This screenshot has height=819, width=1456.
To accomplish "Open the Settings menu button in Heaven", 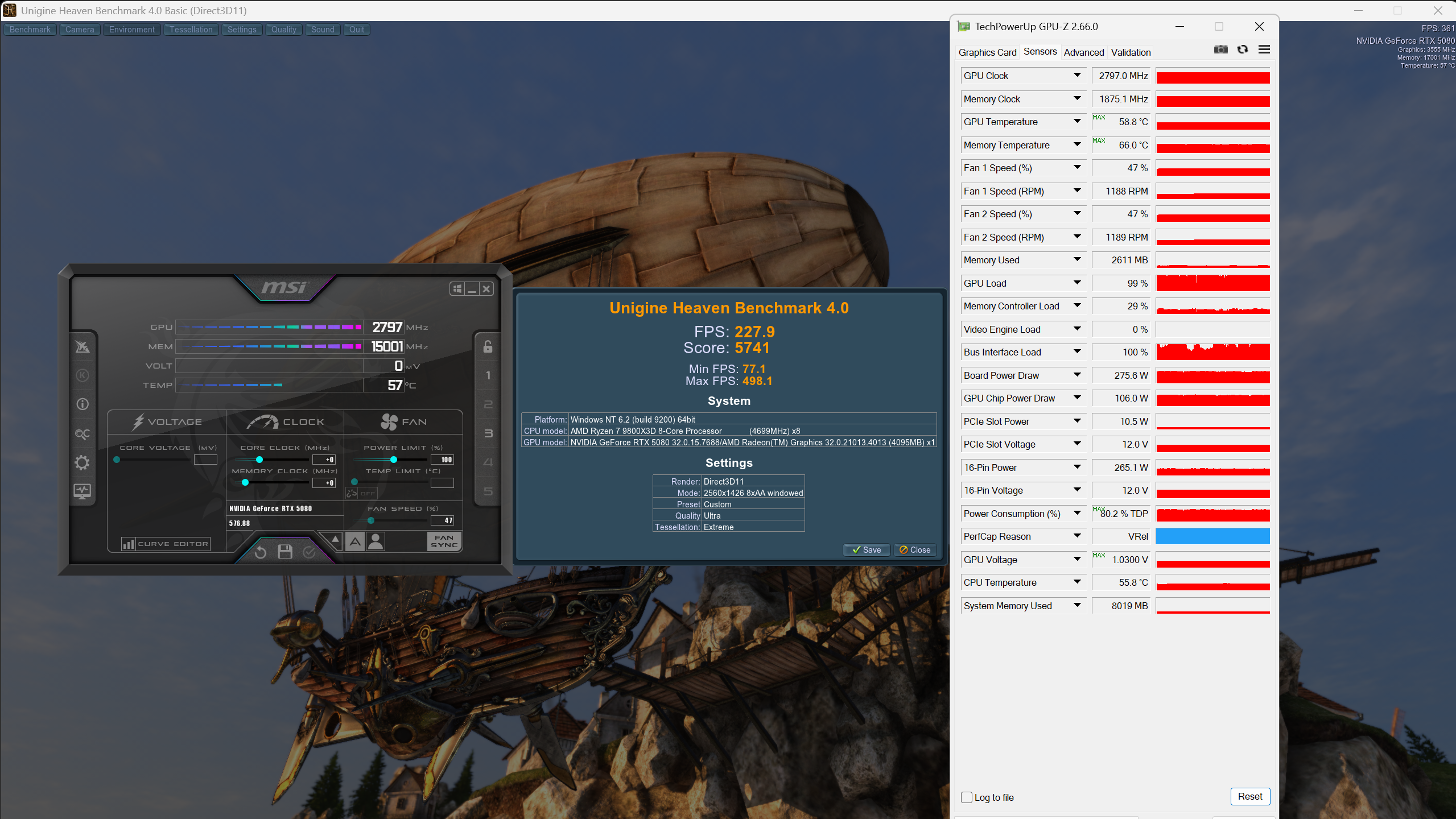I will [x=242, y=30].
